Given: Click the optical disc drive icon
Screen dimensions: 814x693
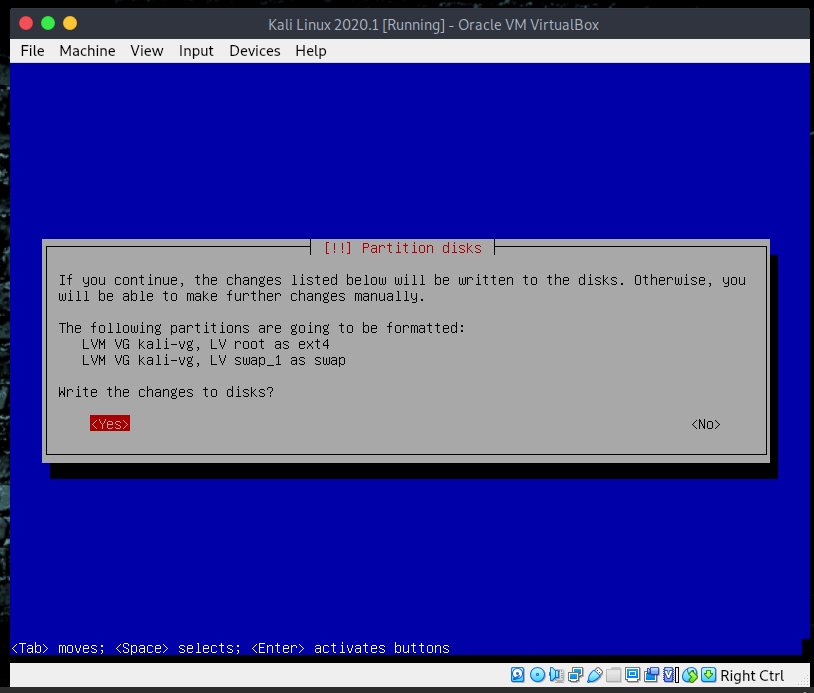Looking at the screenshot, I should (537, 675).
